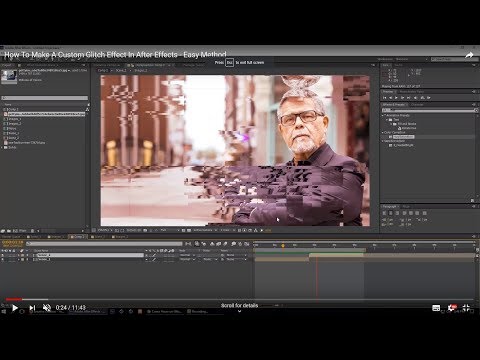Seek along the red YouTube progress bar
This screenshot has height=360, width=480.
[x=240, y=299]
